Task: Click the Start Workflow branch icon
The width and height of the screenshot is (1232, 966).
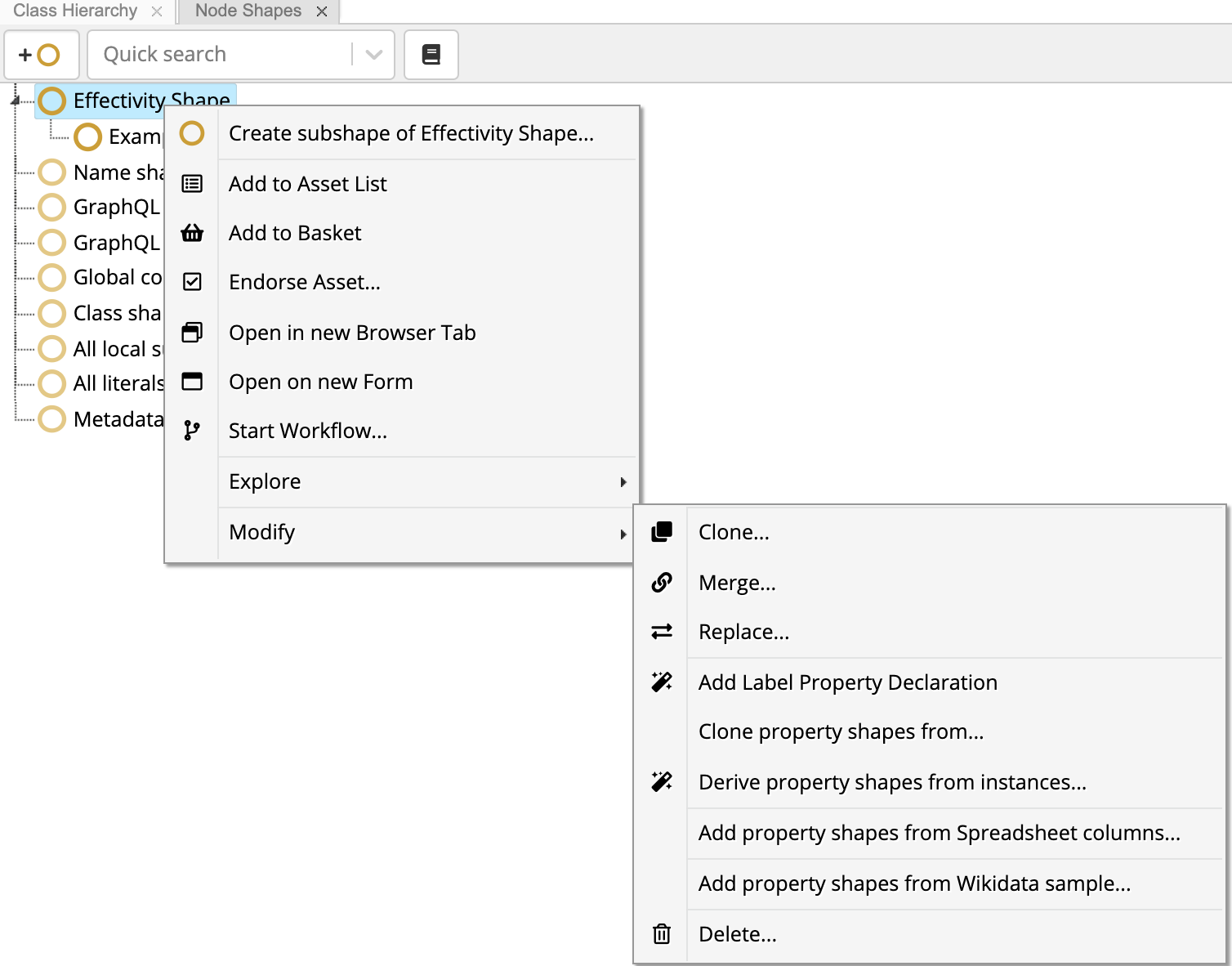Action: [192, 431]
